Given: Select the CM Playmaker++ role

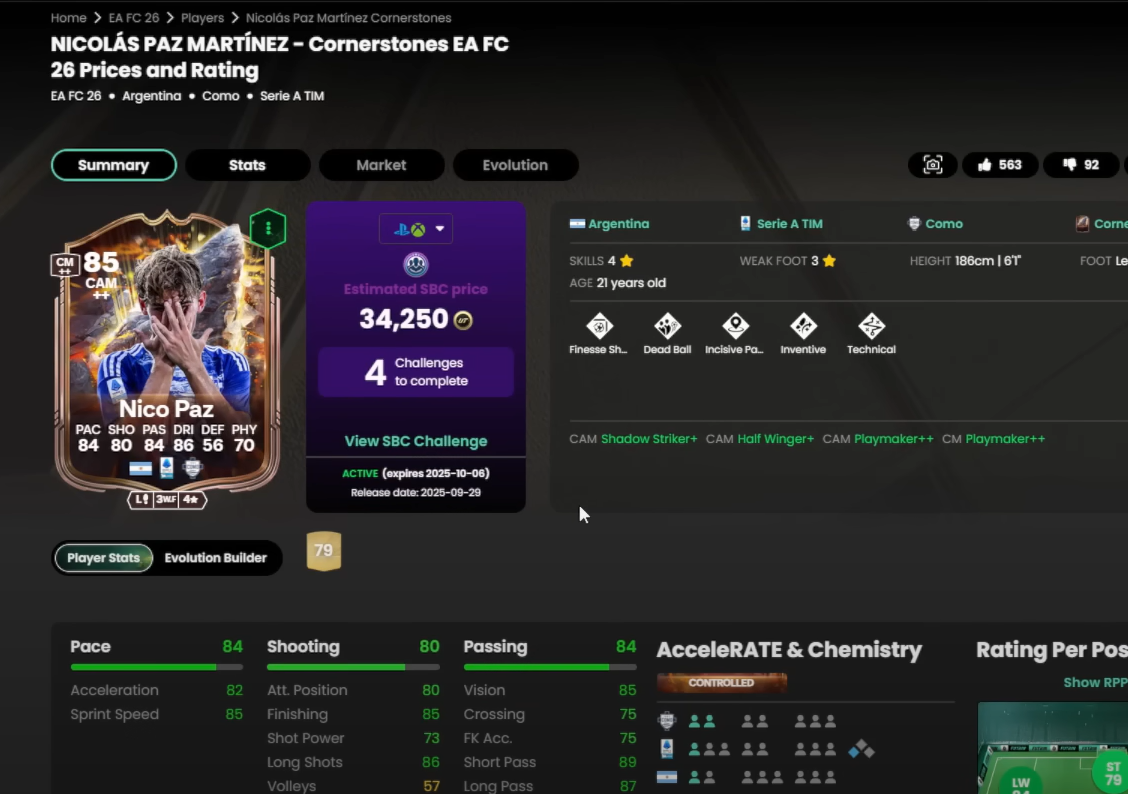Looking at the screenshot, I should click(993, 439).
